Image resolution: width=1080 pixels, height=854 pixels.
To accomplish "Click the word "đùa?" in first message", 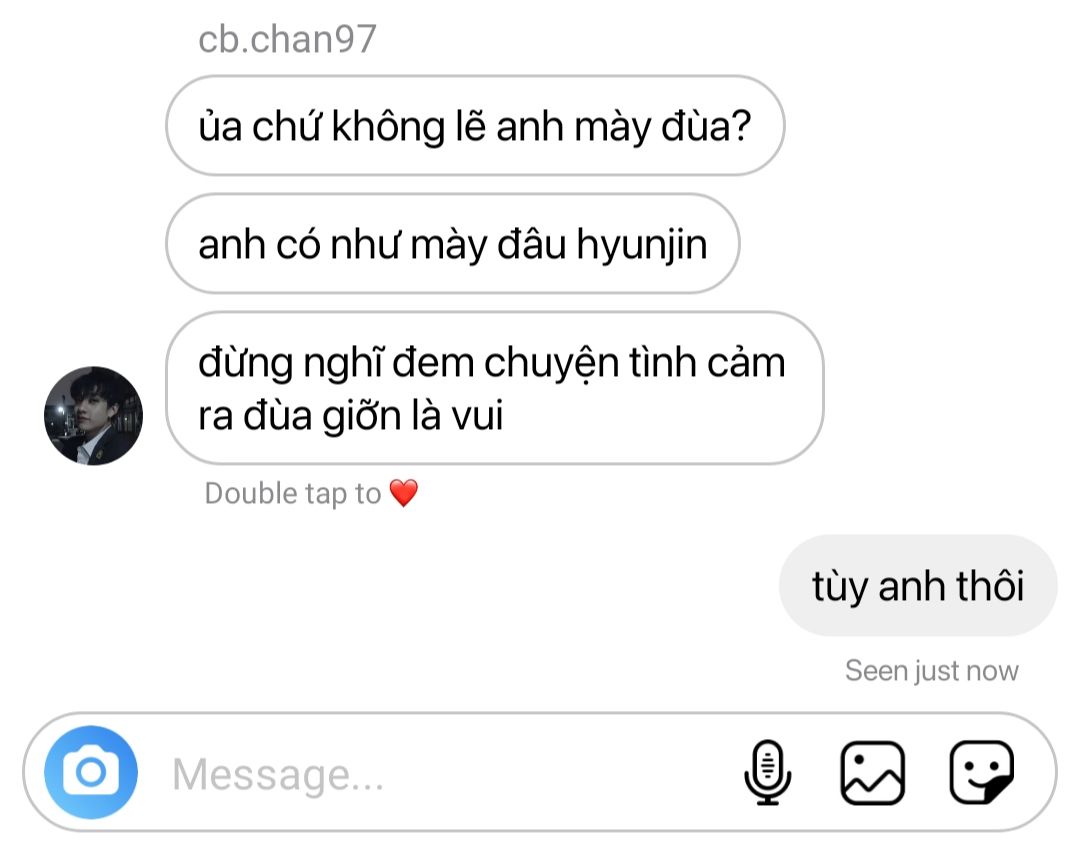I will tap(706, 126).
